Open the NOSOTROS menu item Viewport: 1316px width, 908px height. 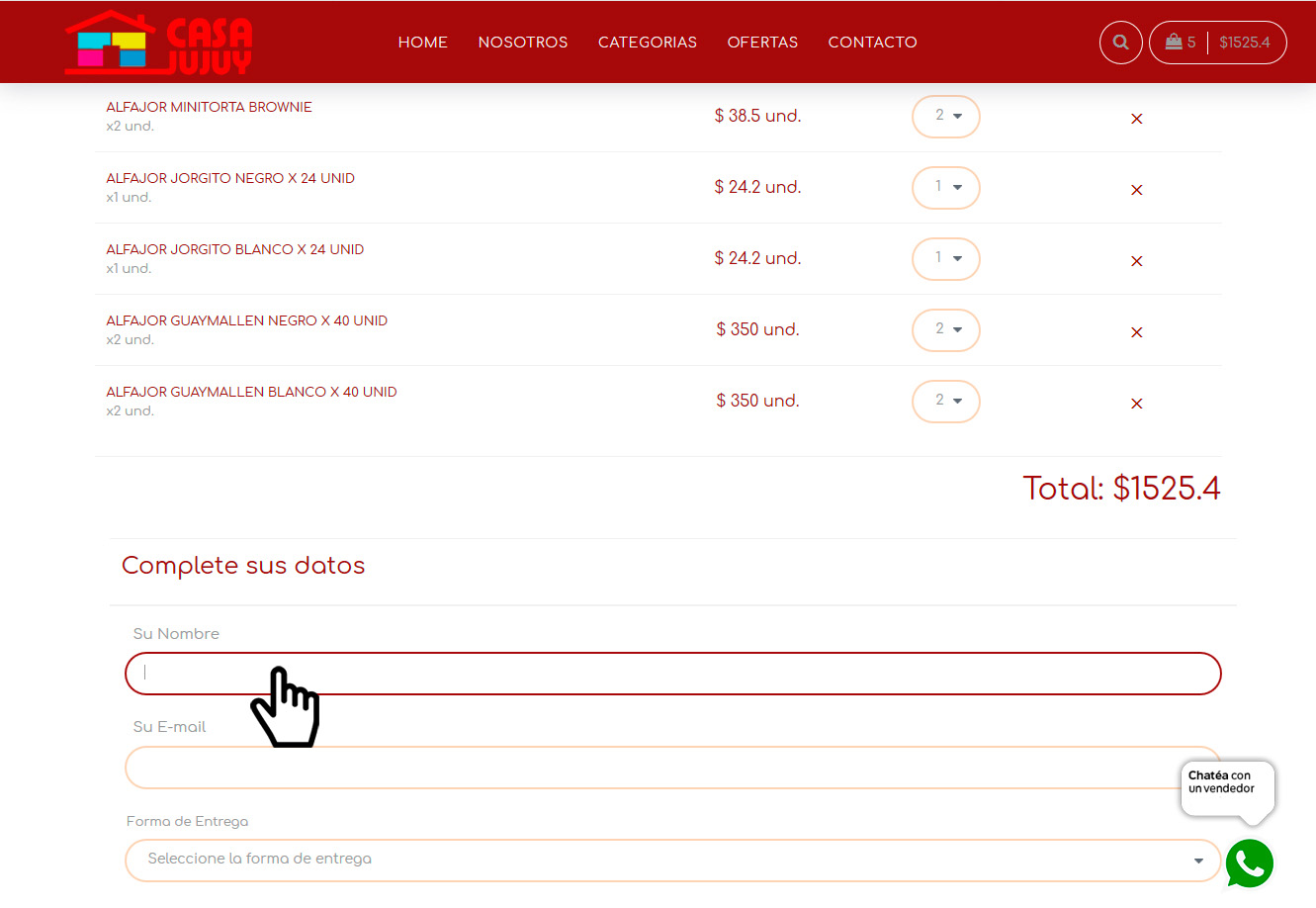[x=523, y=43]
